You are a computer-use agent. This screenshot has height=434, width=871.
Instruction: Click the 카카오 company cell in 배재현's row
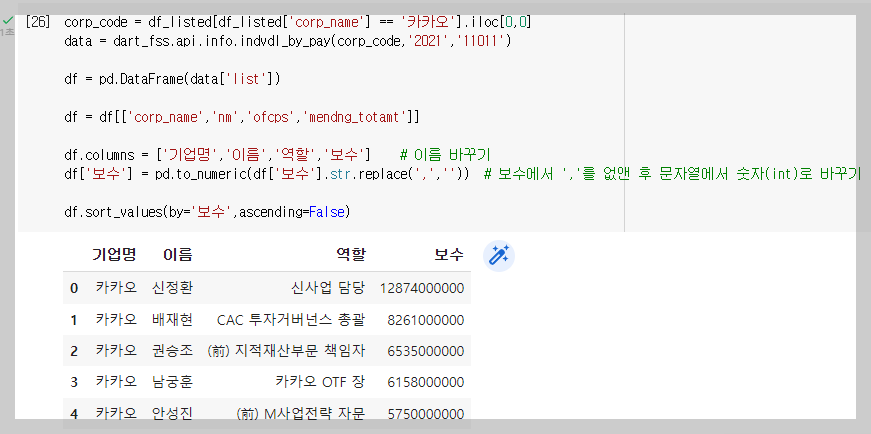click(116, 320)
